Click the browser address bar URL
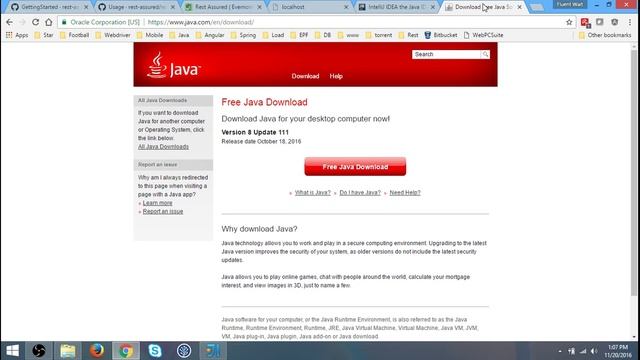This screenshot has height=360, width=640. (x=201, y=22)
